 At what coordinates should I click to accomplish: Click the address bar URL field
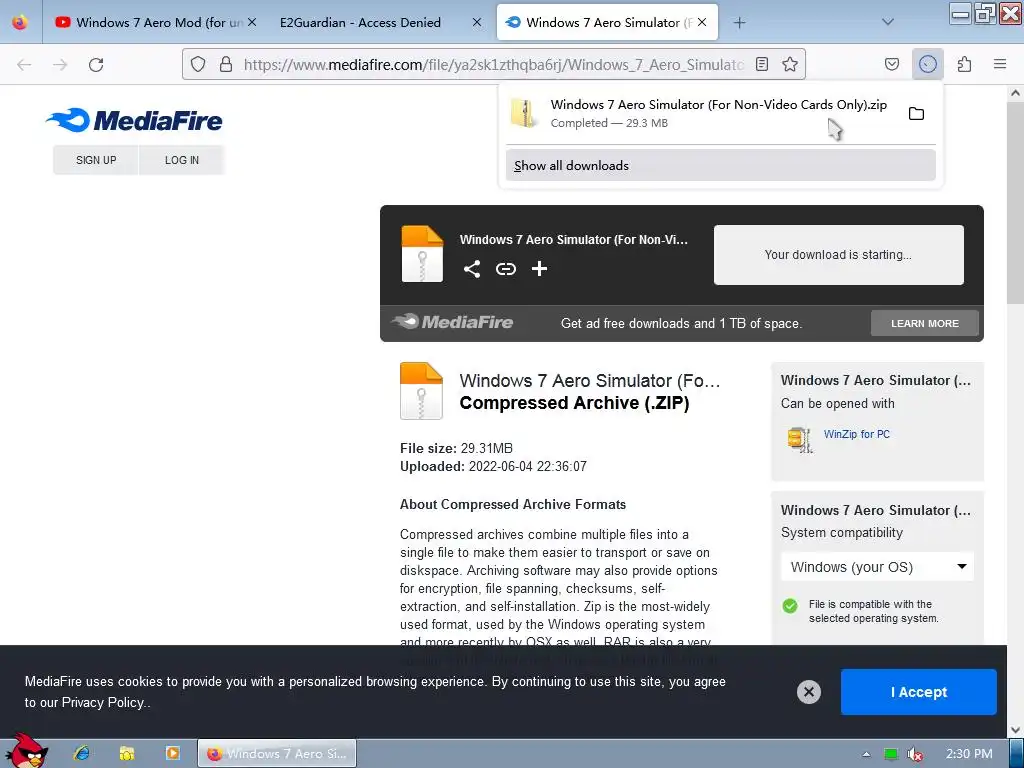click(493, 64)
